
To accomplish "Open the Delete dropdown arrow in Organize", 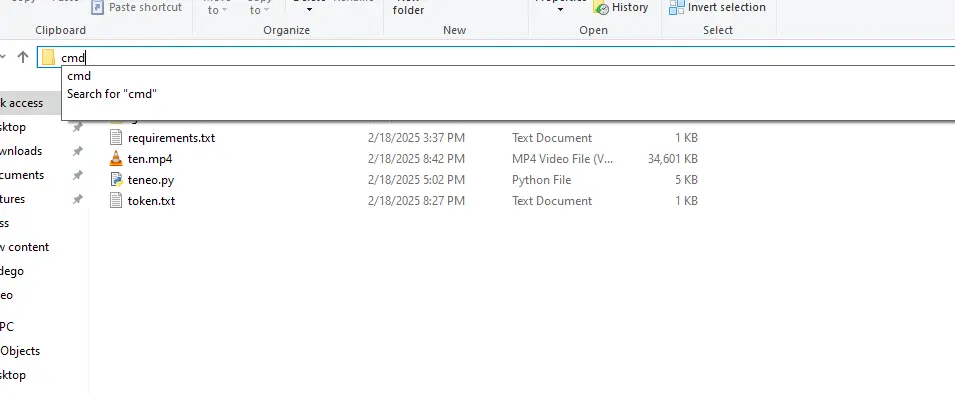I will pos(309,10).
